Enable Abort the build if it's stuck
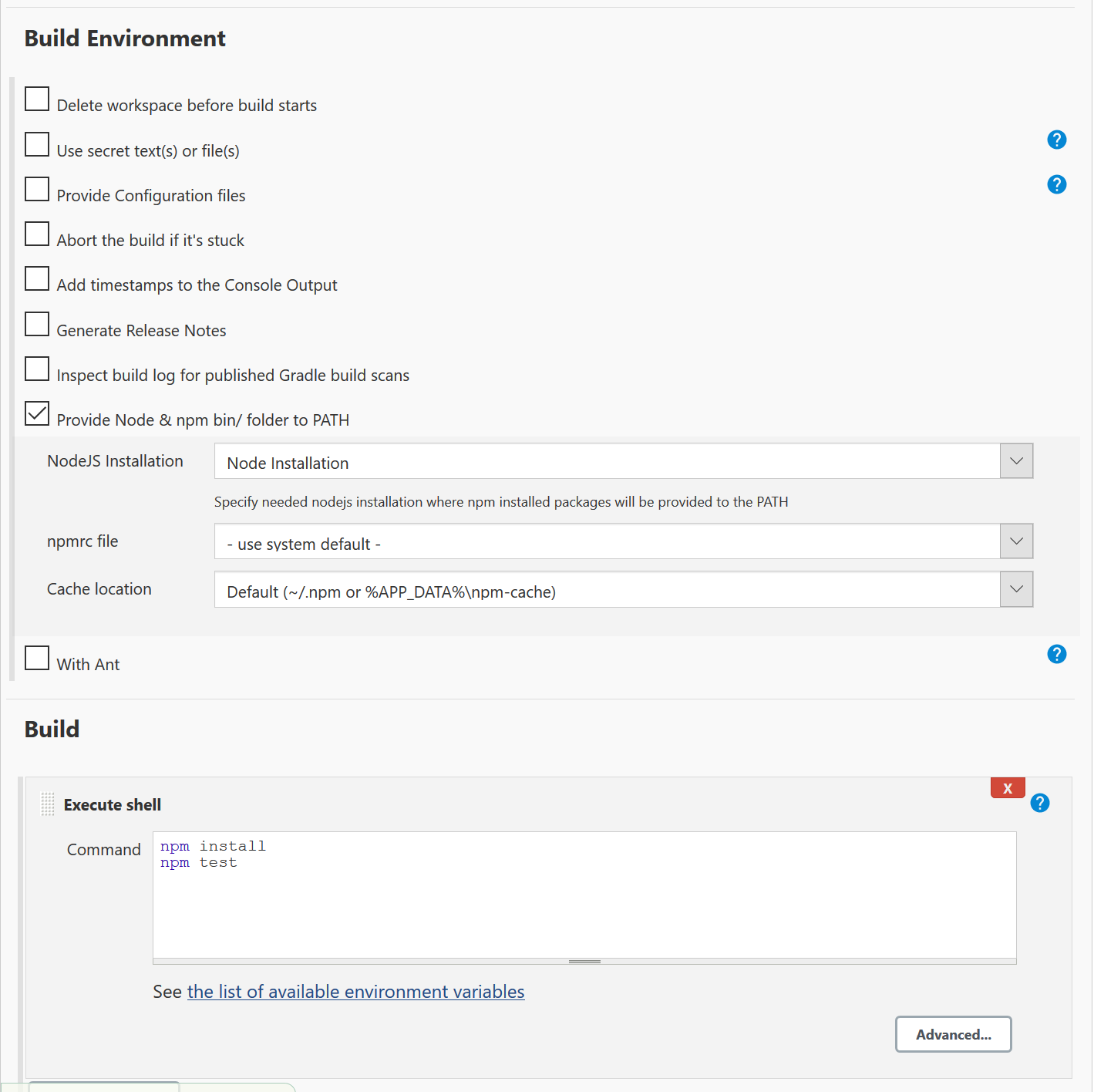The height and width of the screenshot is (1092, 1094). (37, 234)
